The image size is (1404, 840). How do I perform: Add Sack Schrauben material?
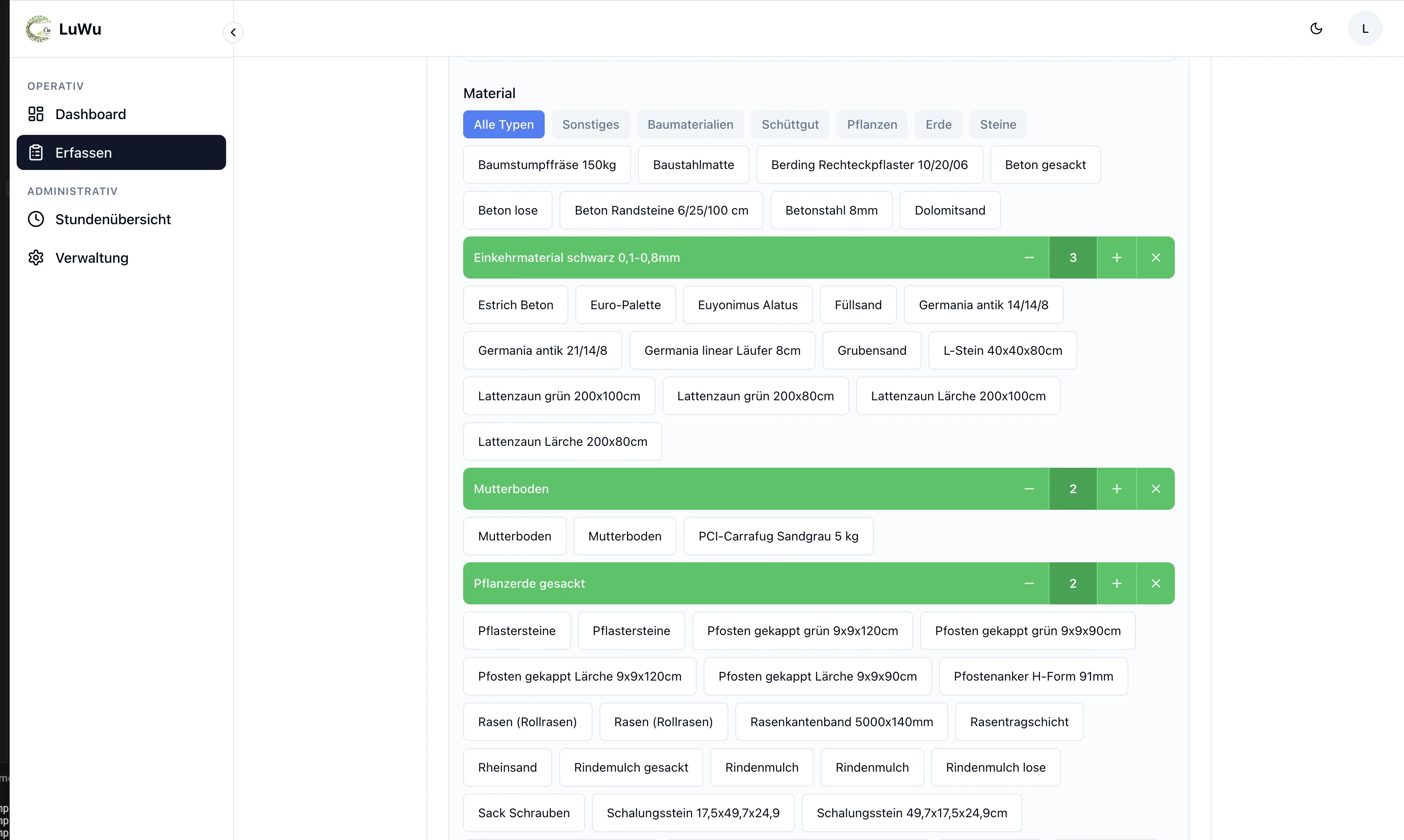coord(523,813)
